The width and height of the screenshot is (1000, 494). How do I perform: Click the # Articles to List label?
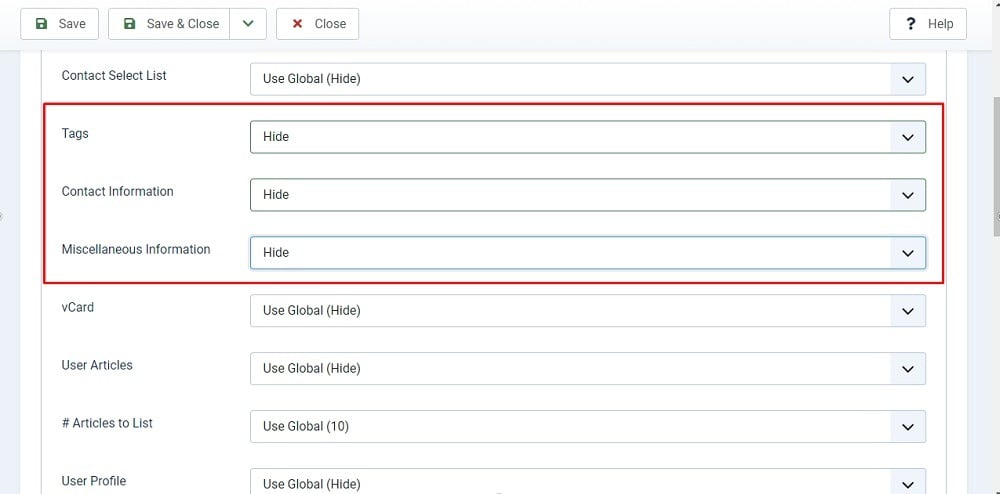107,423
